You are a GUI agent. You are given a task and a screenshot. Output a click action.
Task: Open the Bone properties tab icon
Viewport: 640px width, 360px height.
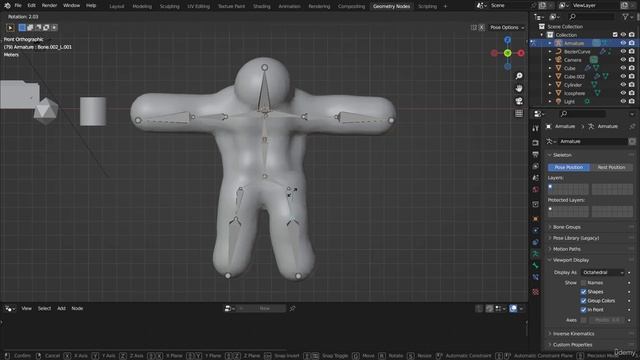[x=536, y=266]
